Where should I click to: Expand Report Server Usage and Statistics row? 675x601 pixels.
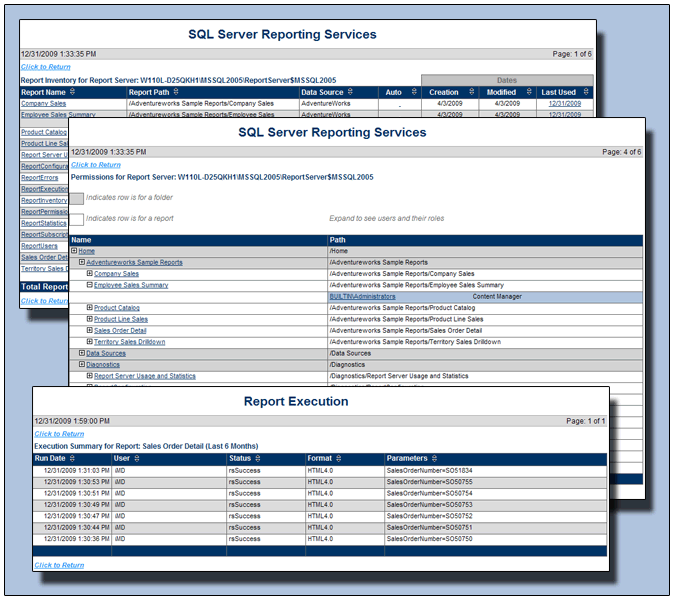click(90, 376)
